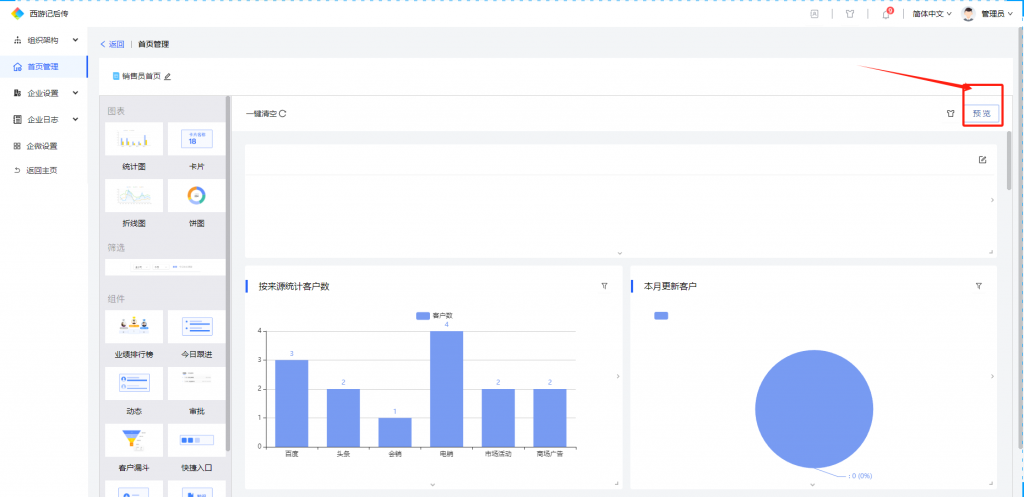Click 一键清空 to clear layout
Viewport: 1024px width, 497px height.
[x=266, y=114]
